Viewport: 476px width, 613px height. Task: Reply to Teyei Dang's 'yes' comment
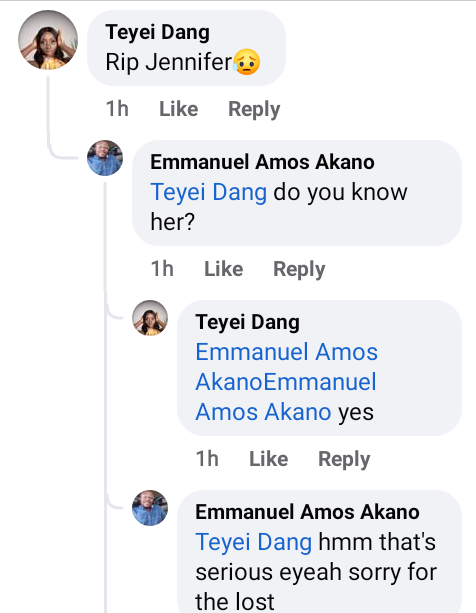coord(344,459)
